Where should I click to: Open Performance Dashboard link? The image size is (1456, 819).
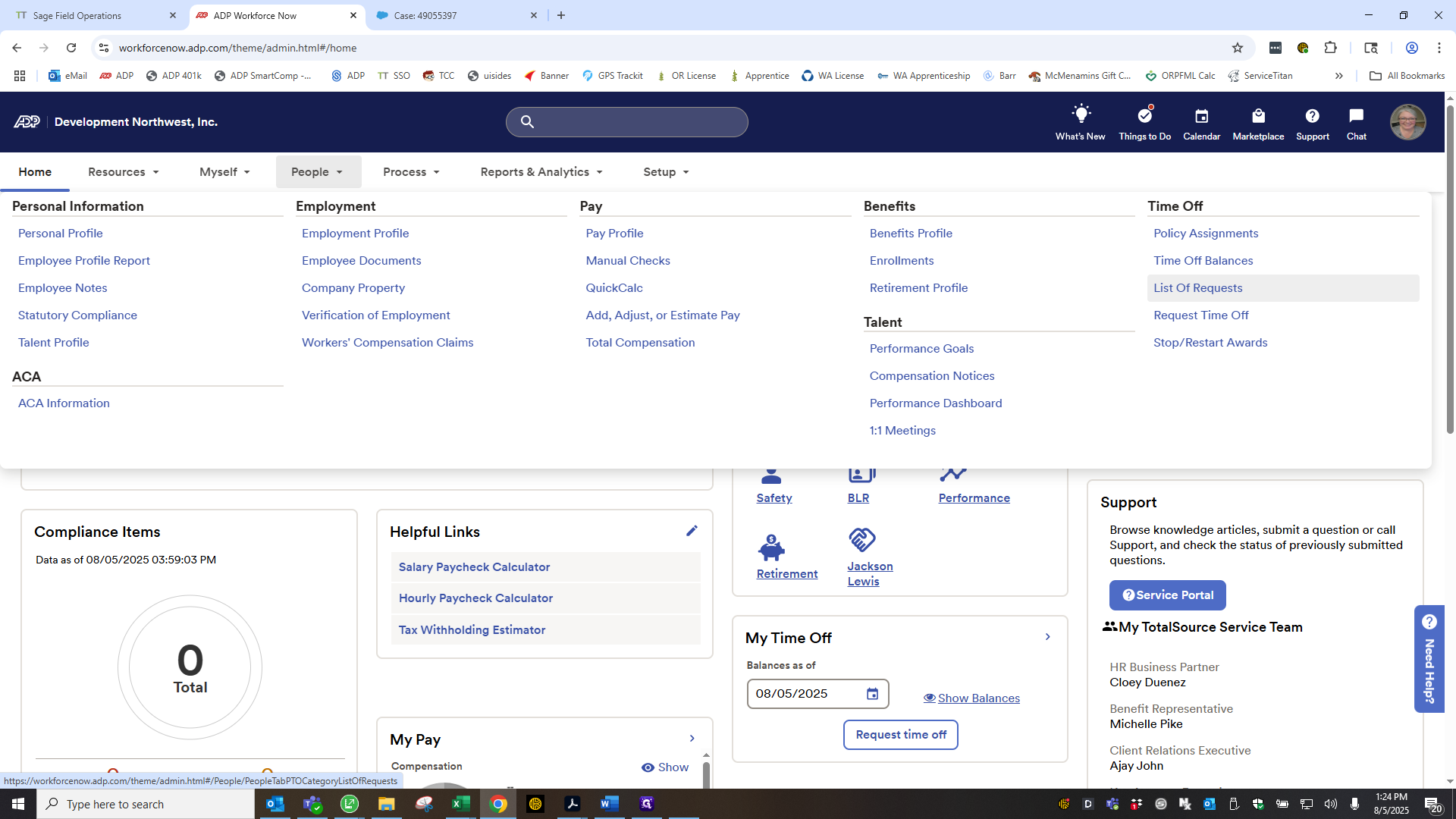(936, 403)
